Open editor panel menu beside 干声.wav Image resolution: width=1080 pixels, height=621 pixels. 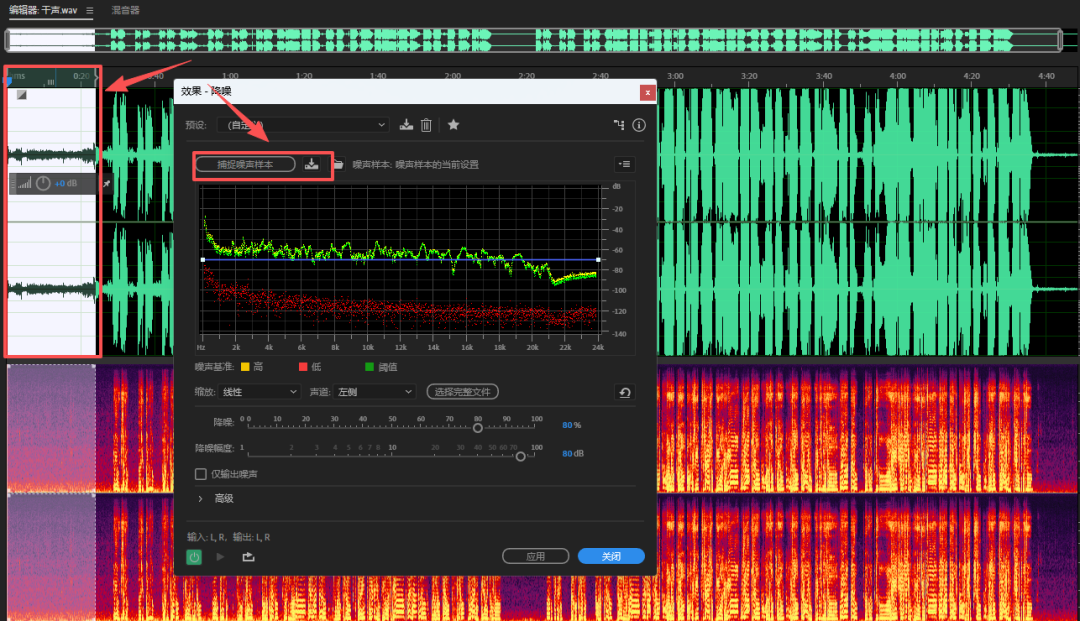(90, 10)
